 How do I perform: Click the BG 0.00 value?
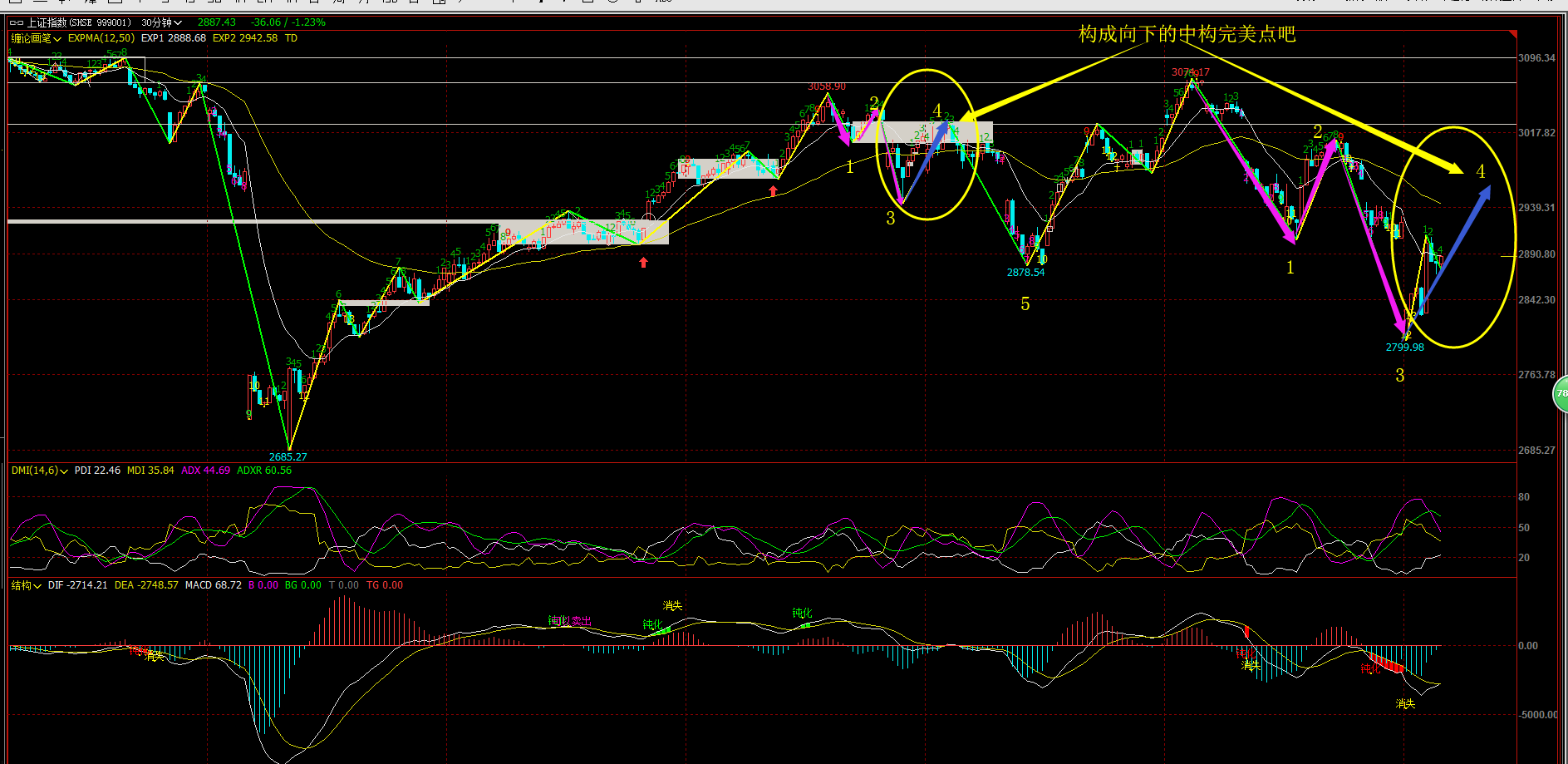tap(303, 585)
